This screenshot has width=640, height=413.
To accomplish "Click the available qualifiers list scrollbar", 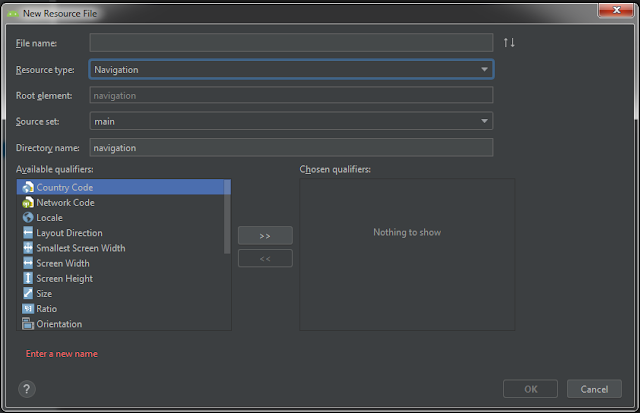I will [227, 217].
